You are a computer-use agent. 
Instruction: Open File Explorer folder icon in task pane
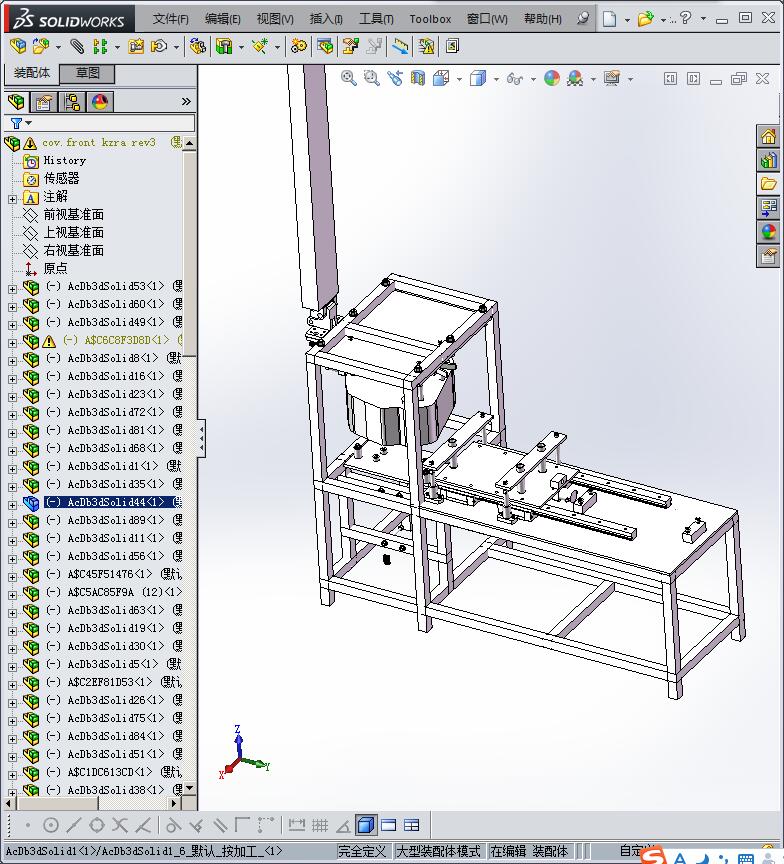point(768,183)
